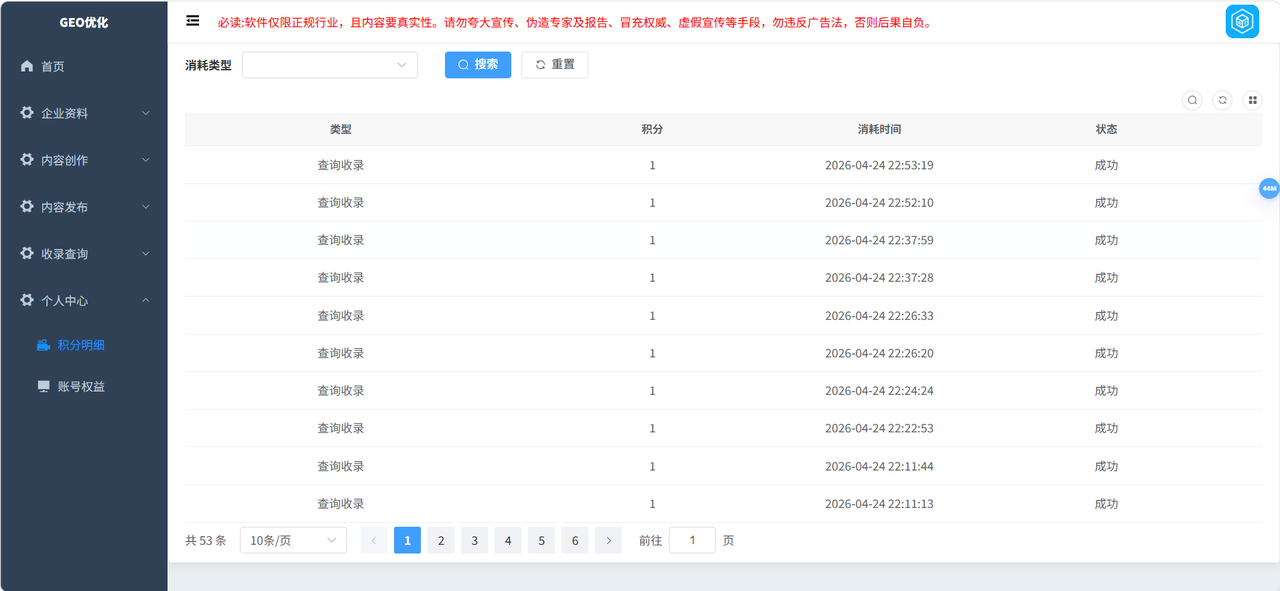Click the timestamp 2026-04-24 22:53:19
Viewport: 1280px width, 591px height.
879,165
